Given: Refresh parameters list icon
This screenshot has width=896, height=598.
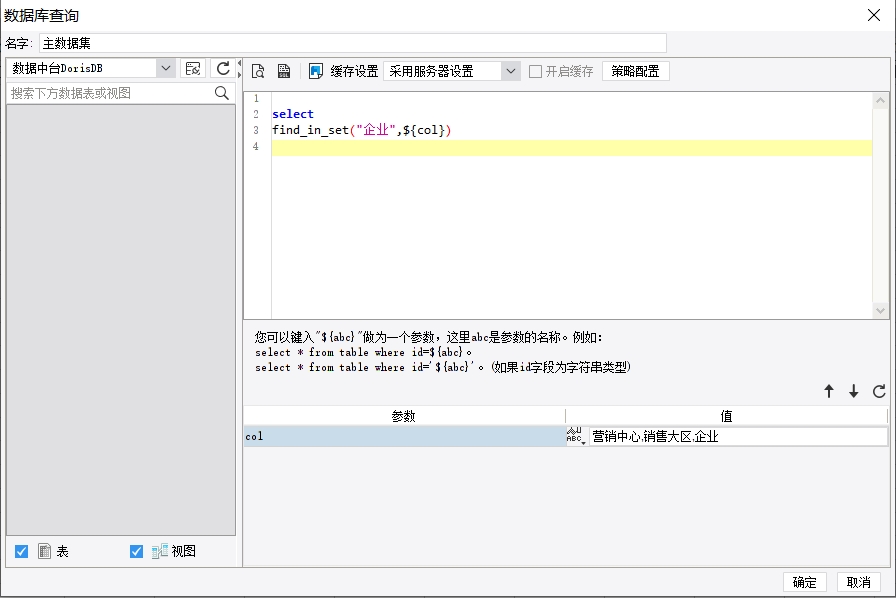Looking at the screenshot, I should 879,391.
